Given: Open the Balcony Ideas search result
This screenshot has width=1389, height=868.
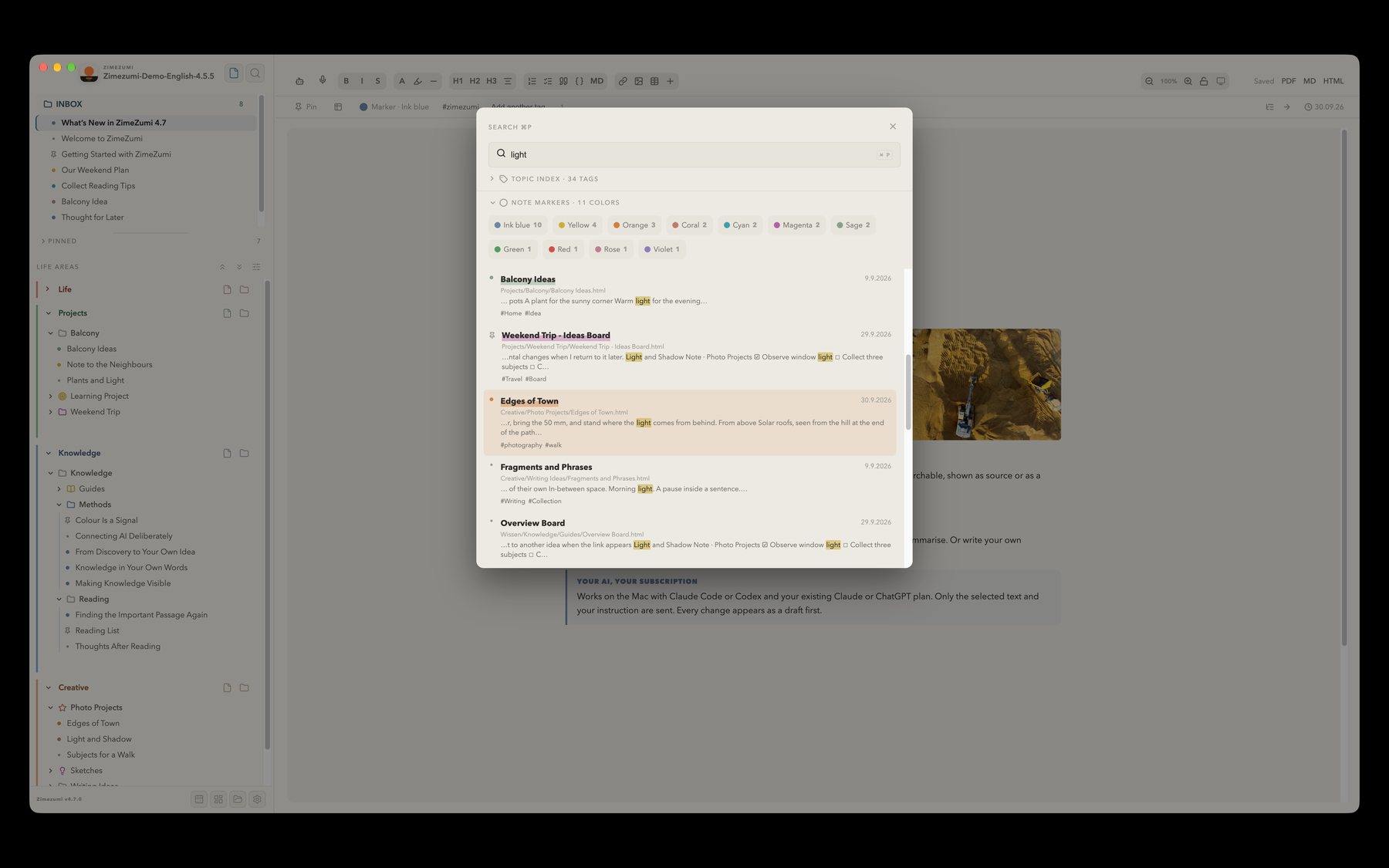Looking at the screenshot, I should tap(690, 296).
